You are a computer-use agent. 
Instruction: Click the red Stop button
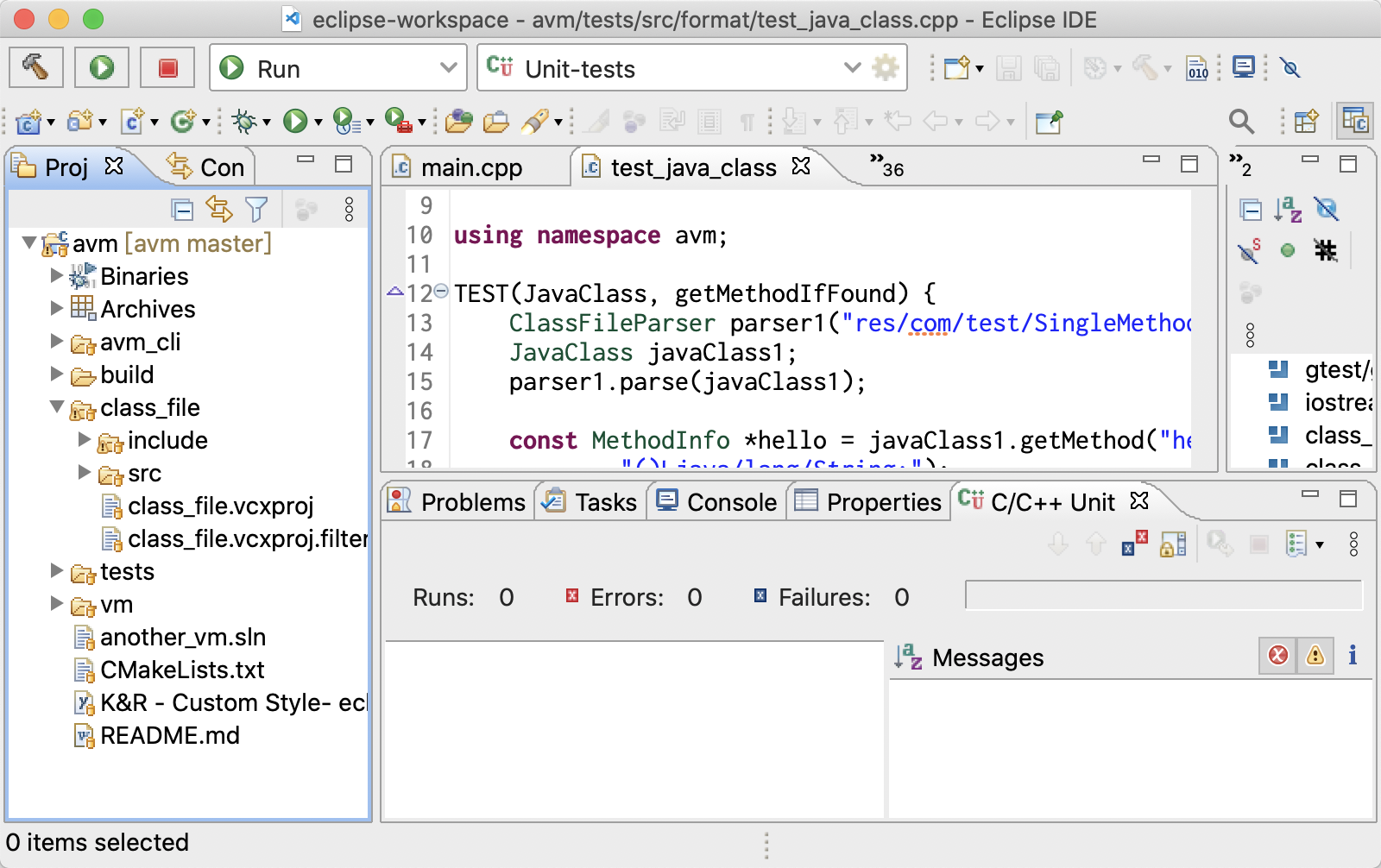point(167,67)
